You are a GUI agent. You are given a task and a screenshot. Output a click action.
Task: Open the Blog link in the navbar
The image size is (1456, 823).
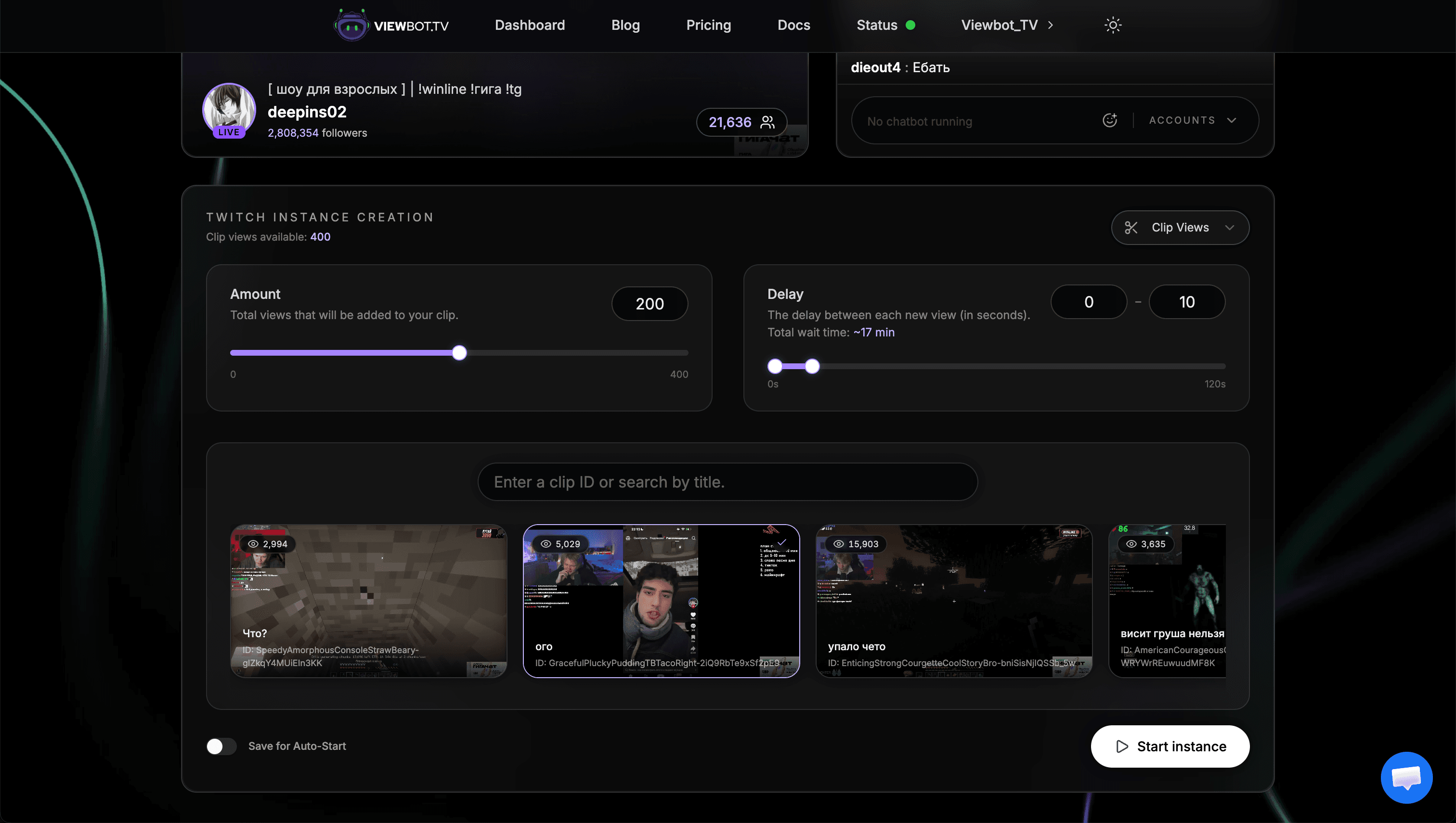[625, 25]
